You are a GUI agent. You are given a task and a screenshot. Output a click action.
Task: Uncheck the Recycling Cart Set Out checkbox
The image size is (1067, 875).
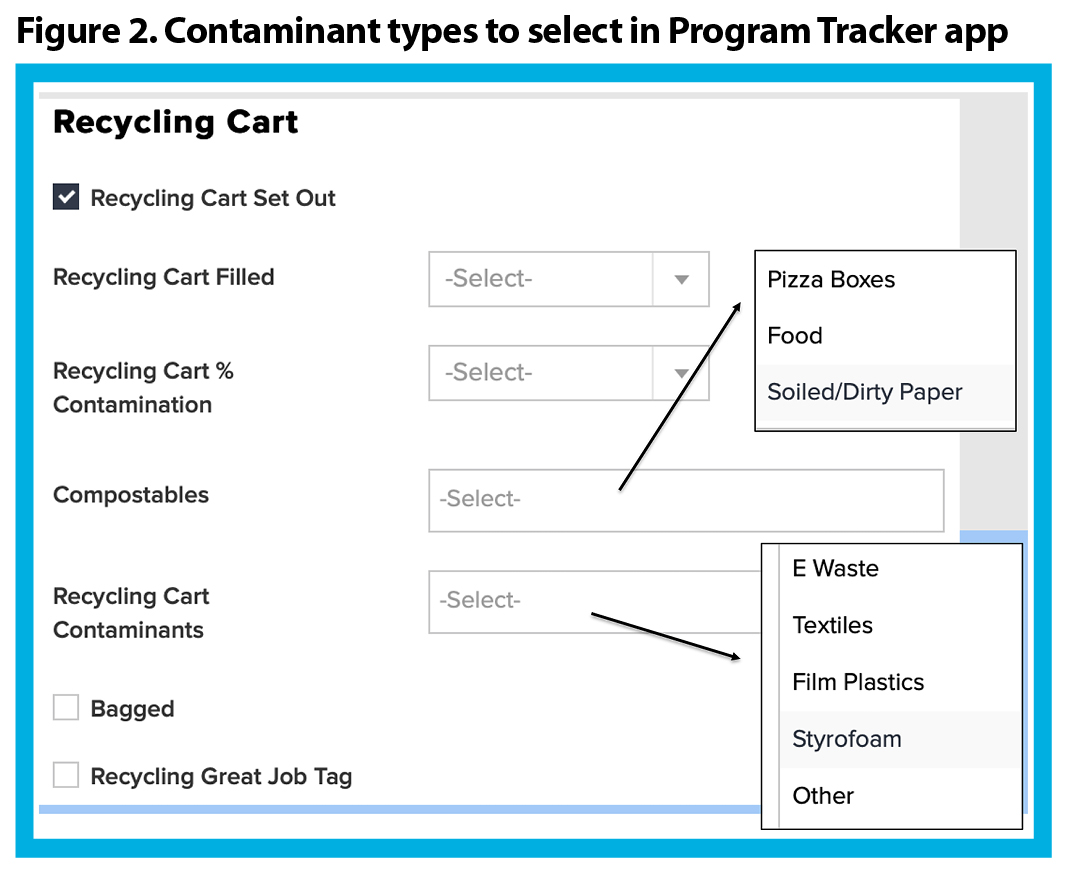66,197
